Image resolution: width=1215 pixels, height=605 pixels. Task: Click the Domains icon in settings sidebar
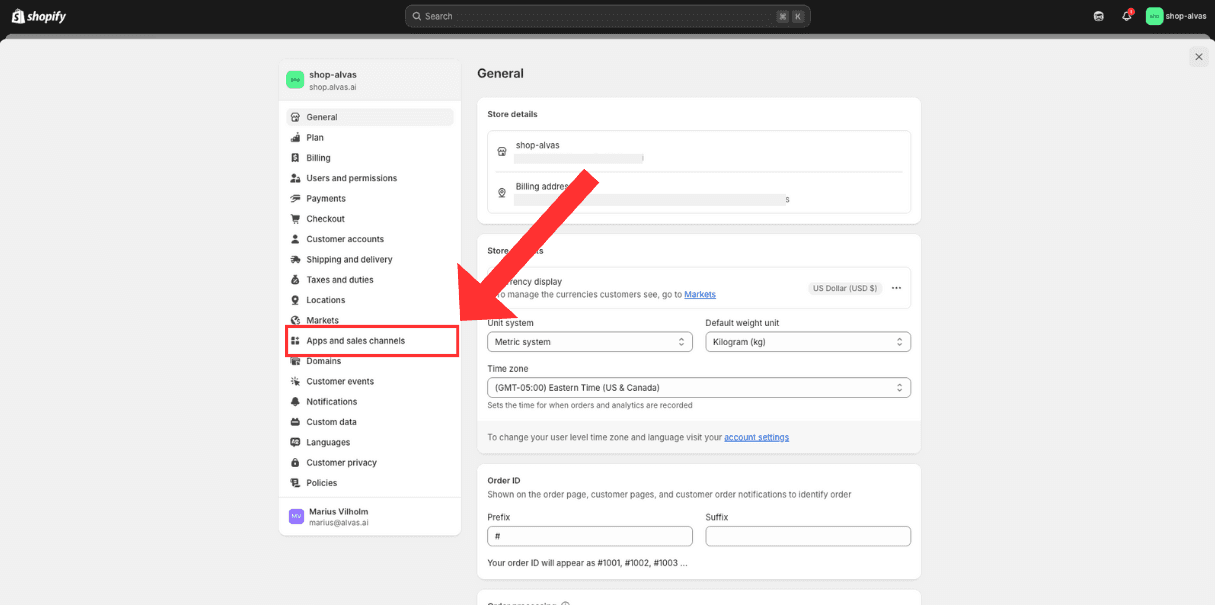pyautogui.click(x=295, y=361)
